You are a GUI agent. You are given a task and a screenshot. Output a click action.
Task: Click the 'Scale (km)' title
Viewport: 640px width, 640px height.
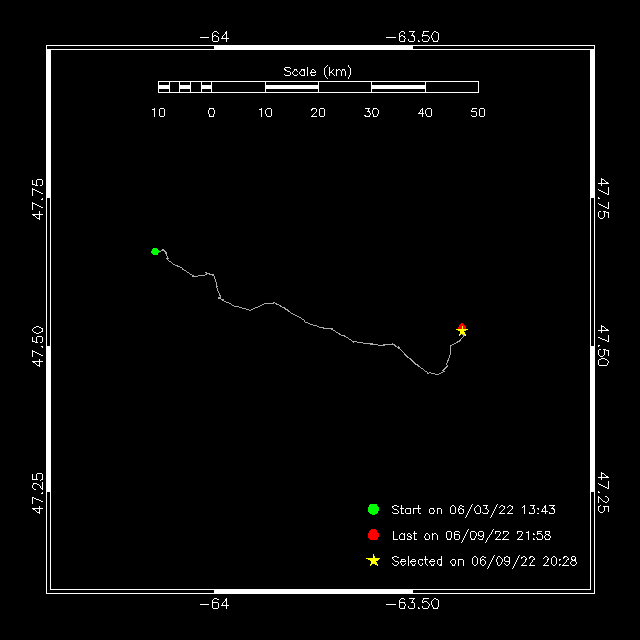pyautogui.click(x=317, y=71)
